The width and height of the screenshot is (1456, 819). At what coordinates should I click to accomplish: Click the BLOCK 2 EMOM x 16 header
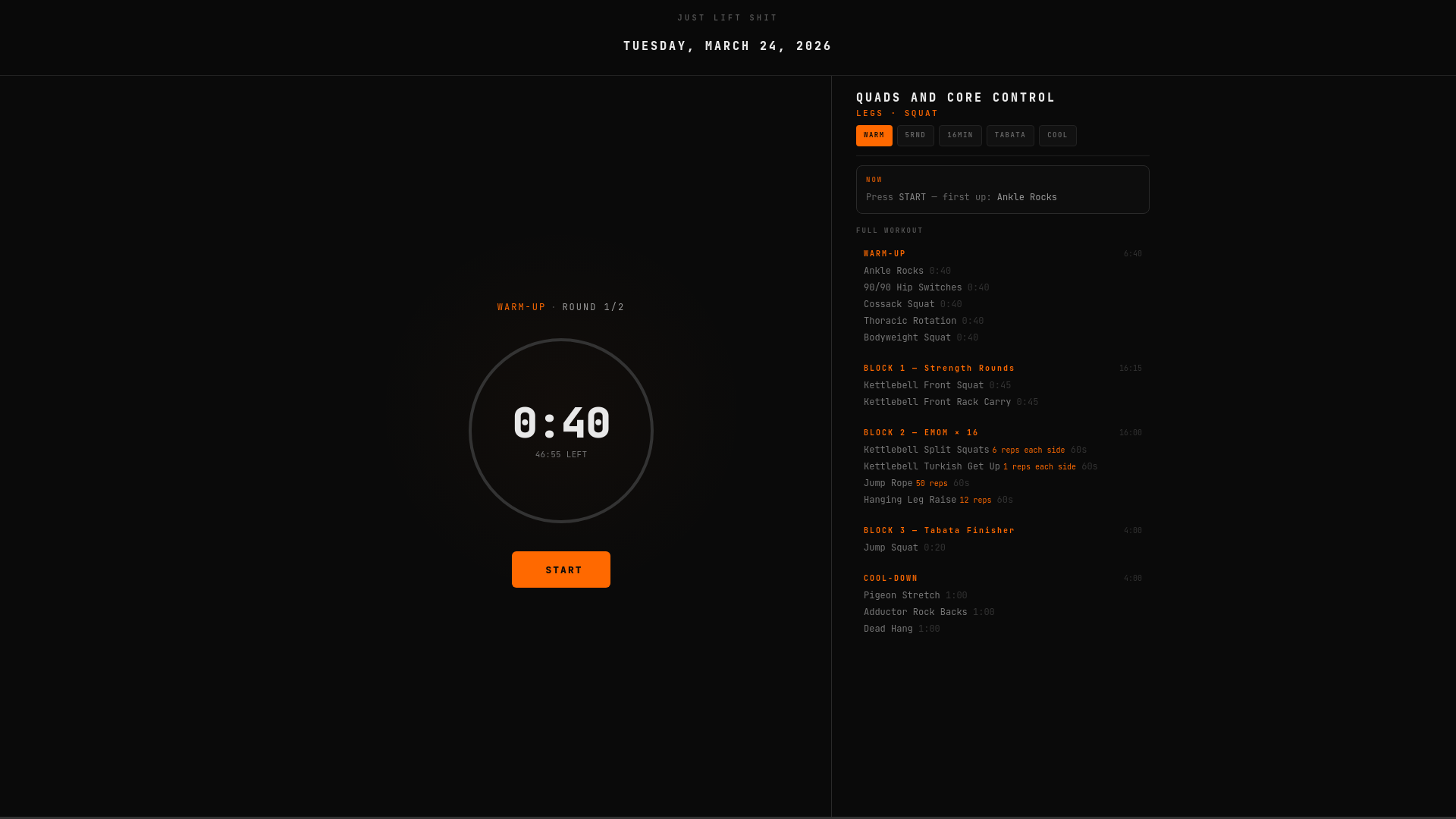point(921,433)
